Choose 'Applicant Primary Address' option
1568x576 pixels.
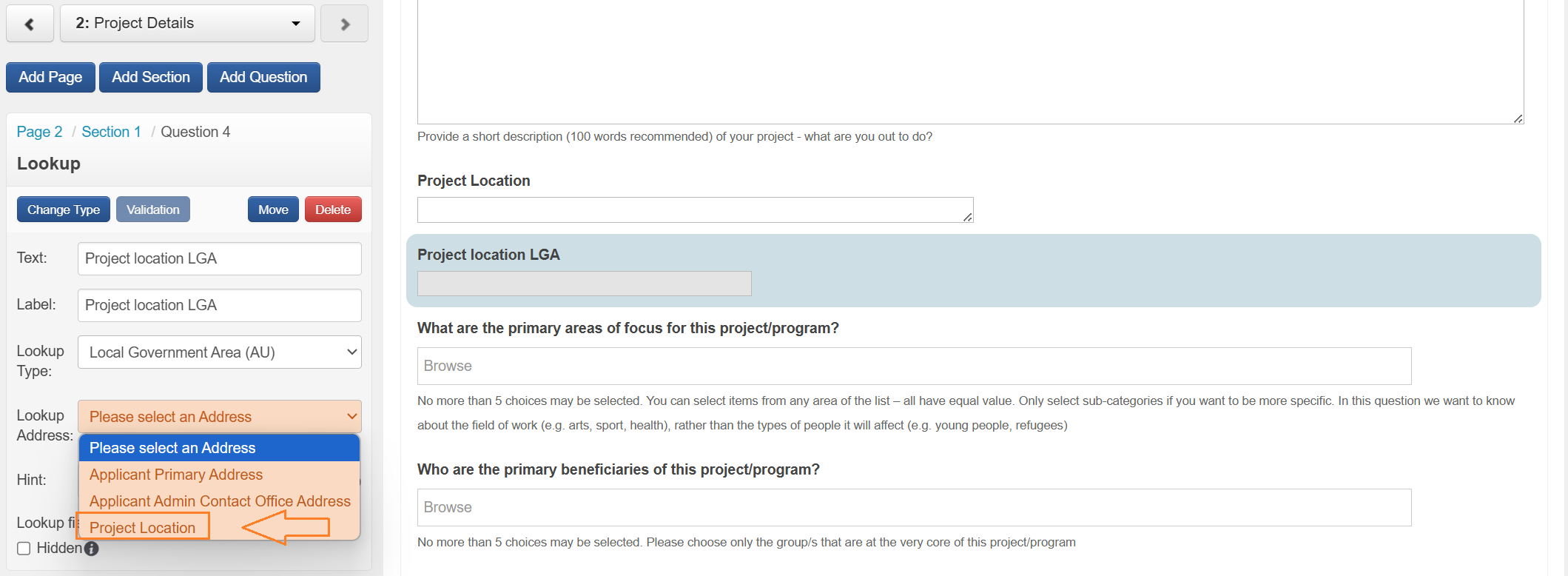(176, 475)
